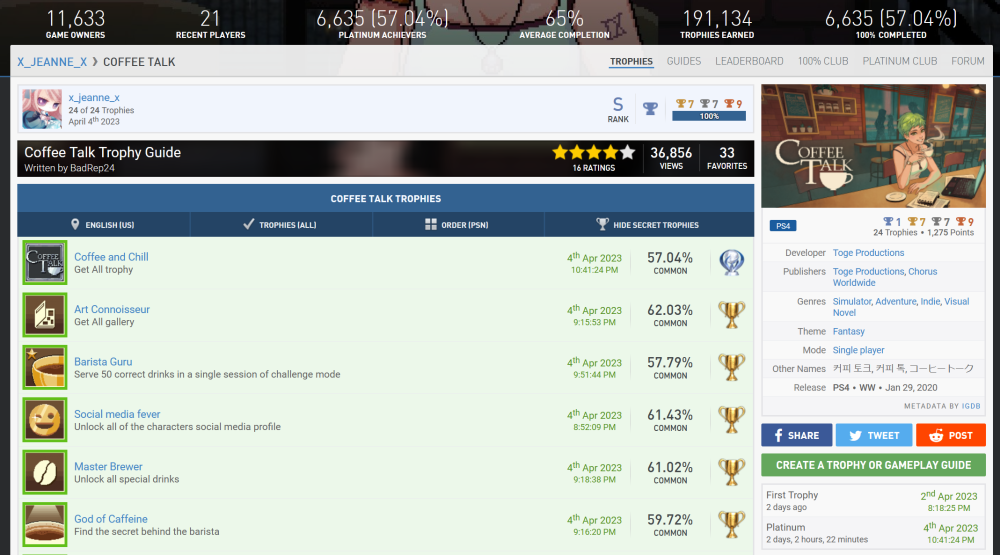Toggle the Trophies (All) filter
The image size is (1000, 555).
(x=280, y=225)
